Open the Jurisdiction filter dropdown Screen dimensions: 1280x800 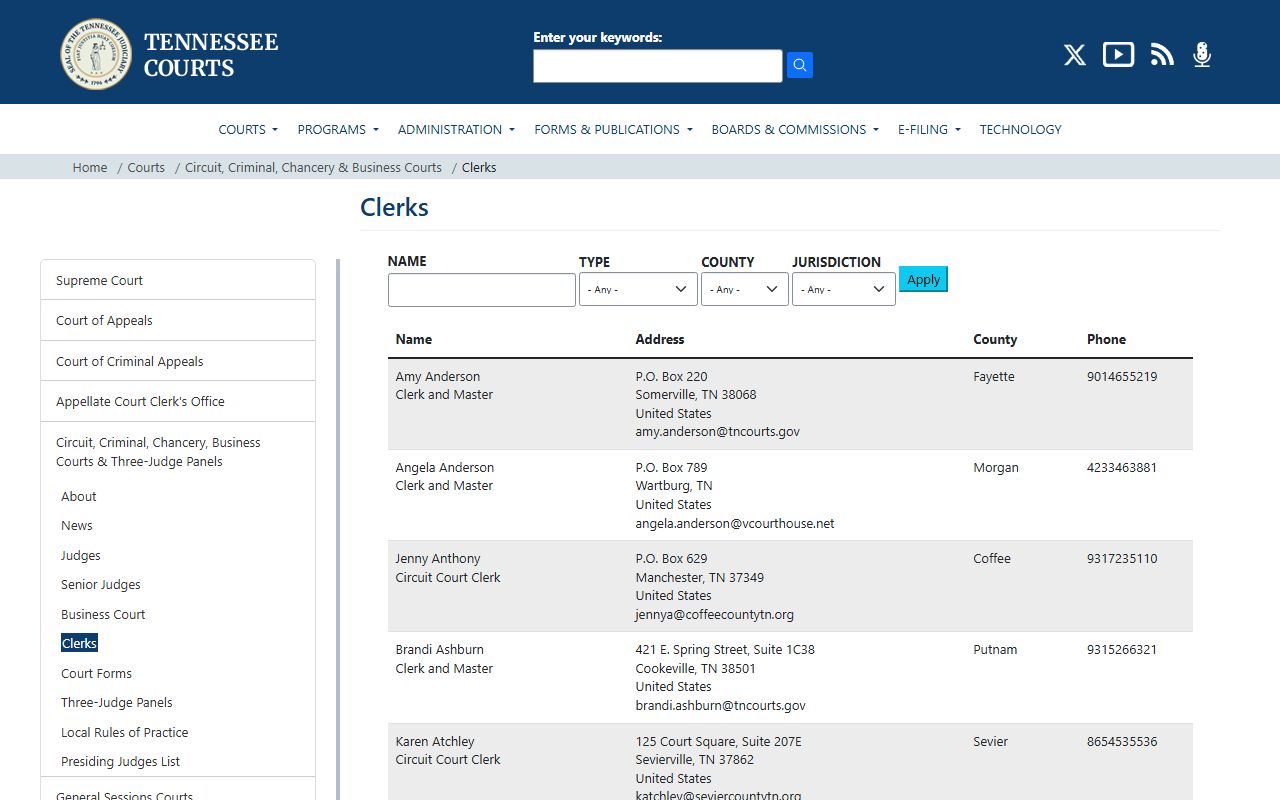[844, 289]
